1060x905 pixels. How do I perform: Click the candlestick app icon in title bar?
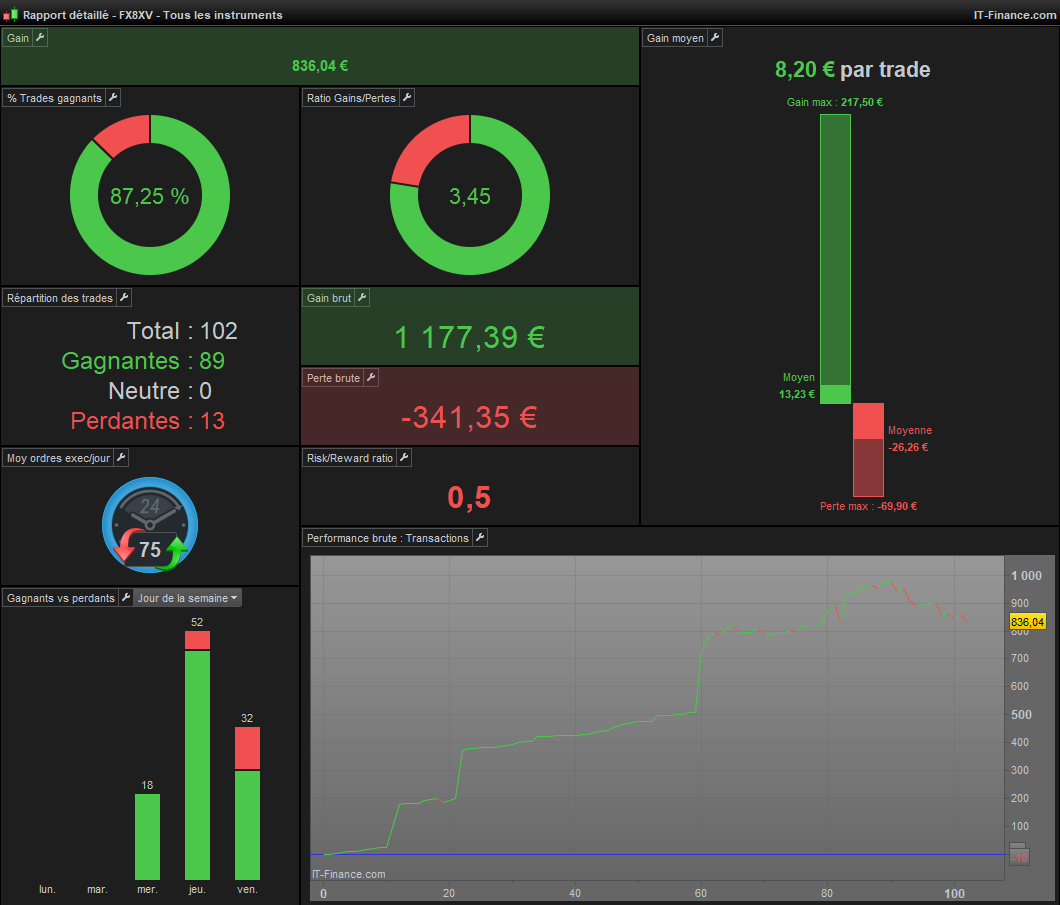[x=10, y=15]
